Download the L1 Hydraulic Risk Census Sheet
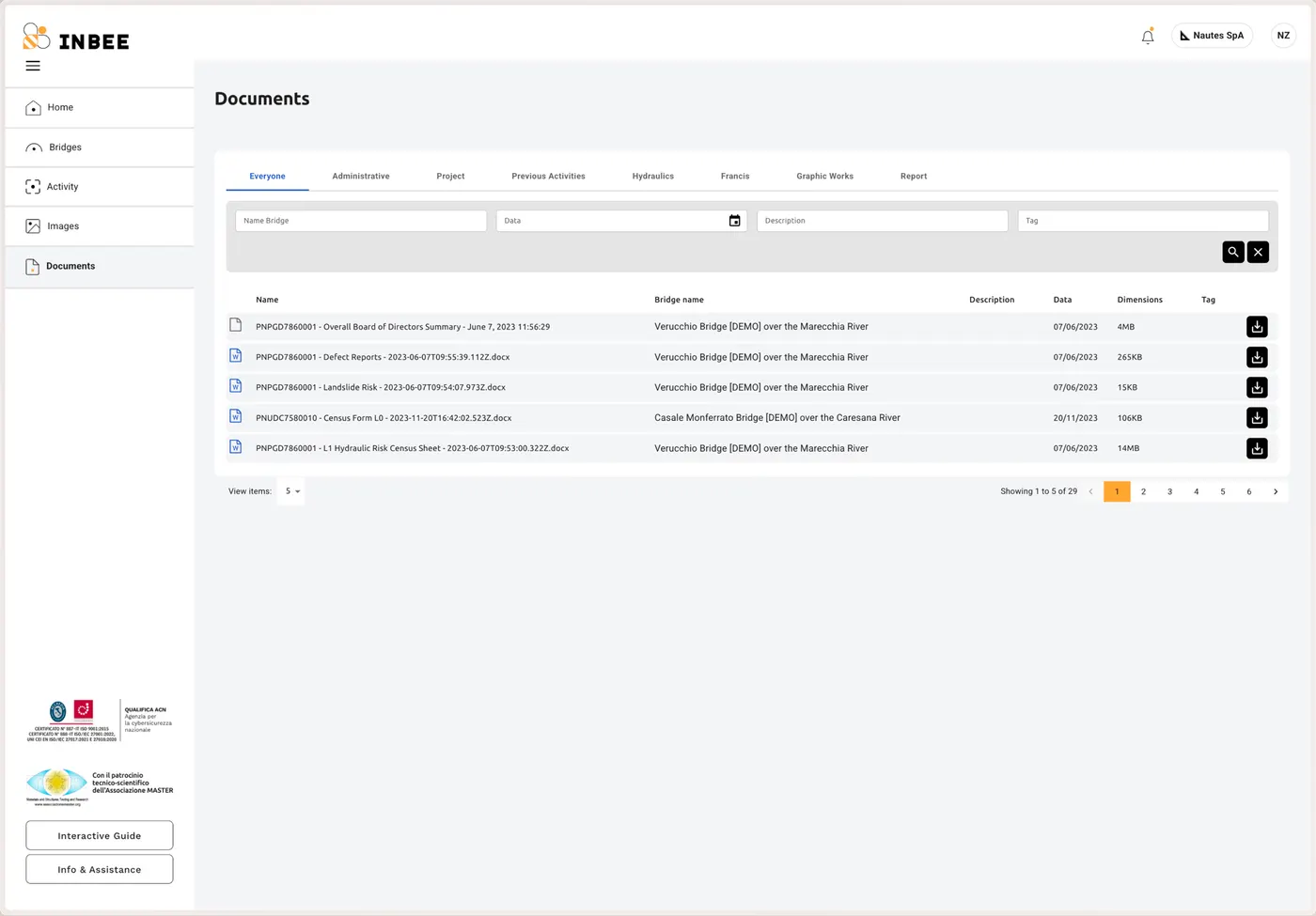Screen dimensions: 1316x916 [1257, 448]
